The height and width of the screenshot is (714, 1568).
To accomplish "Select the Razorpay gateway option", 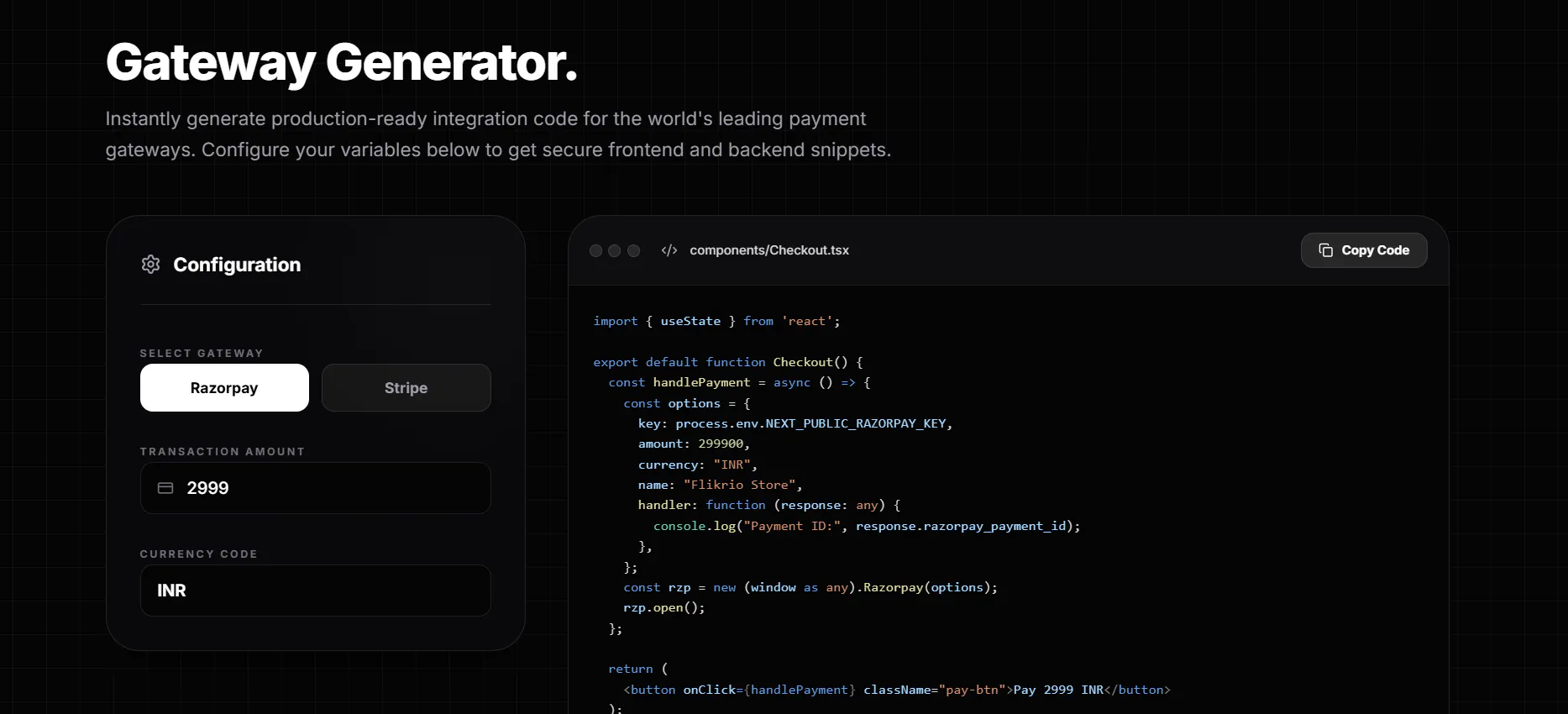I will (224, 388).
